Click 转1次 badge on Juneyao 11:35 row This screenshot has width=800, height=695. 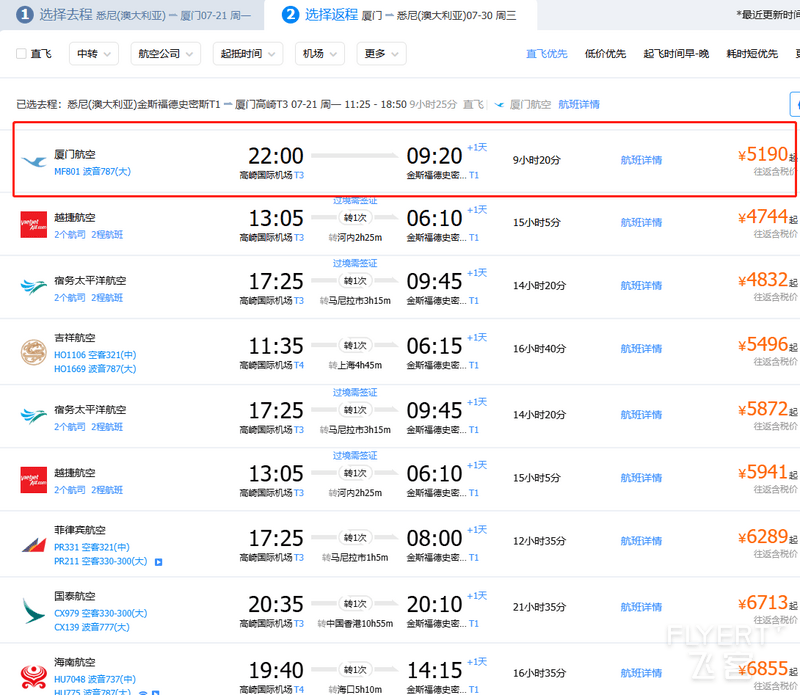click(x=355, y=346)
